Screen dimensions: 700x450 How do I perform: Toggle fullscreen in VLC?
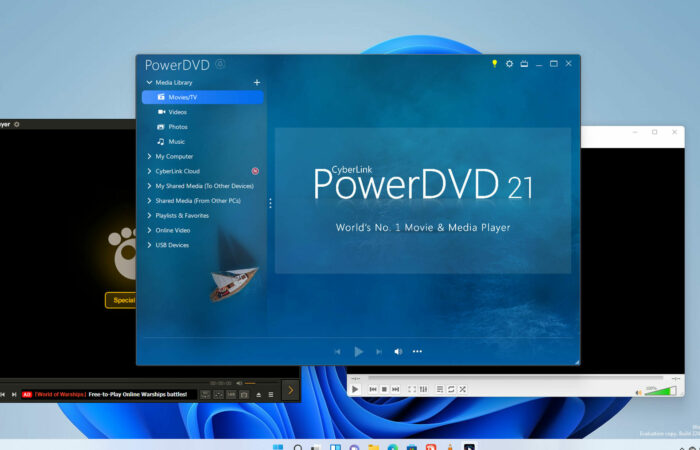pos(412,389)
